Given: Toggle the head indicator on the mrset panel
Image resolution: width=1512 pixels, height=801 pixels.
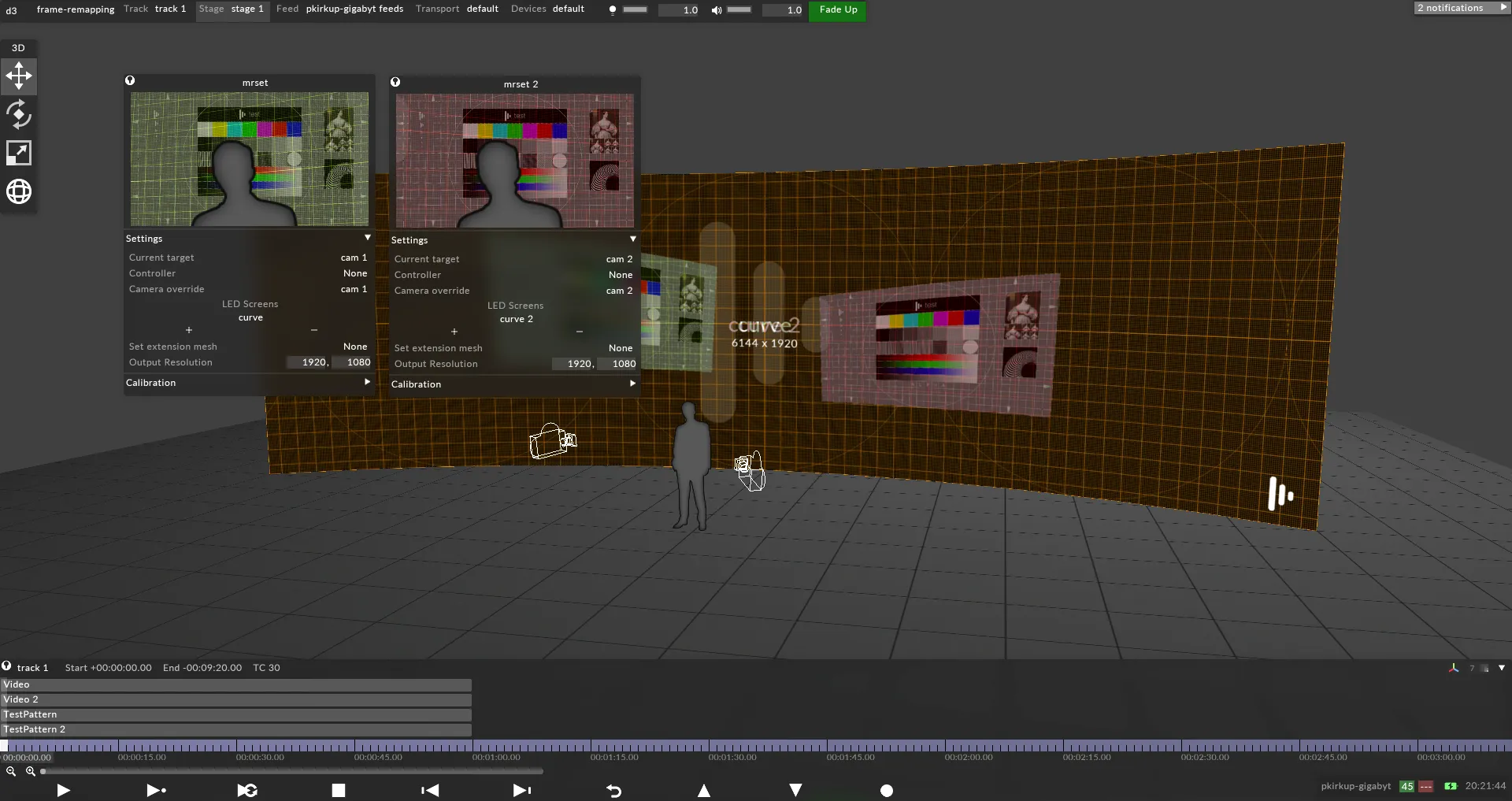Looking at the screenshot, I should [x=130, y=80].
